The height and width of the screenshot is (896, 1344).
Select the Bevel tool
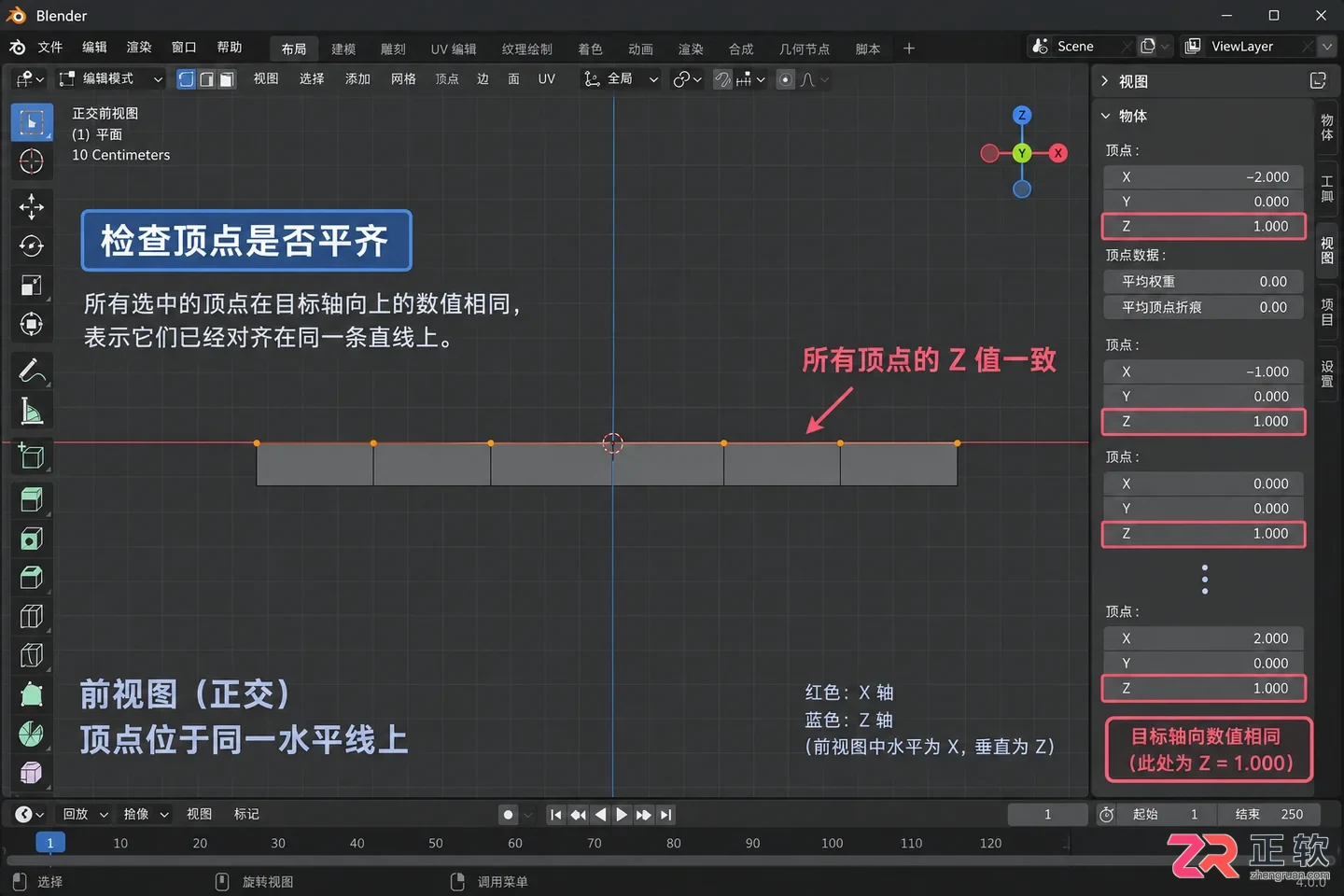32,578
